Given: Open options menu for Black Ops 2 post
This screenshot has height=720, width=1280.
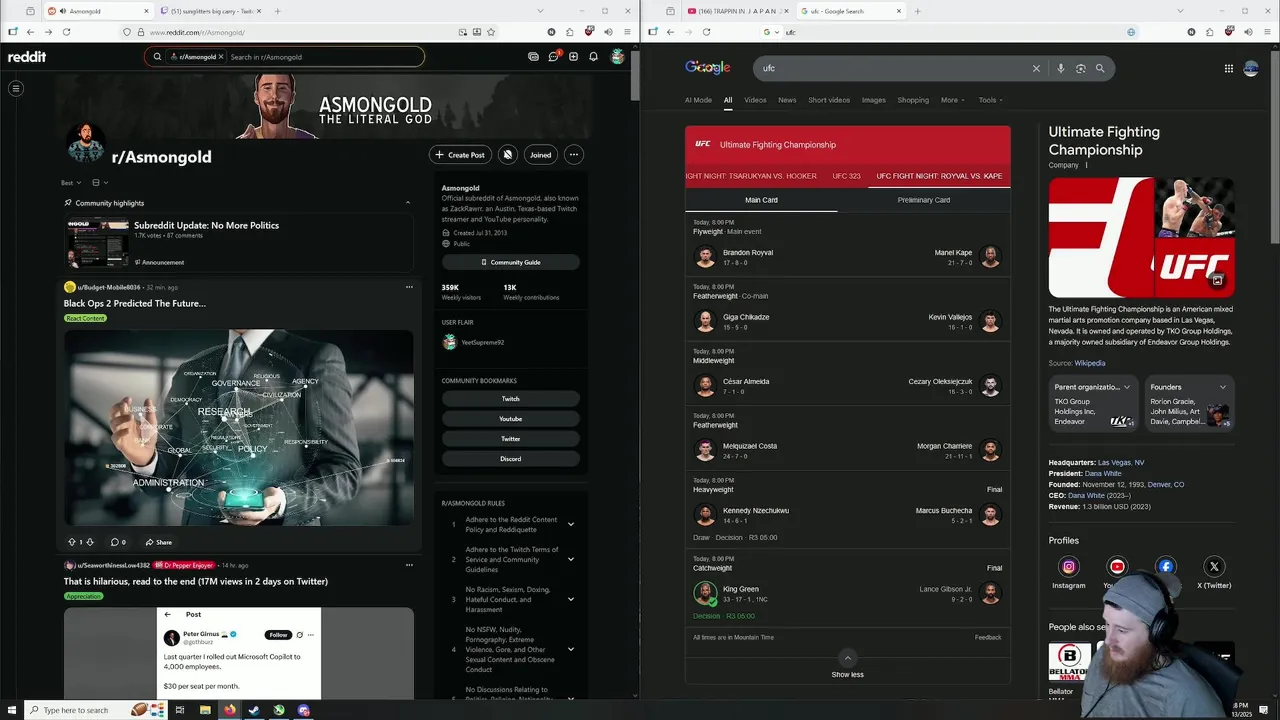Looking at the screenshot, I should (409, 287).
